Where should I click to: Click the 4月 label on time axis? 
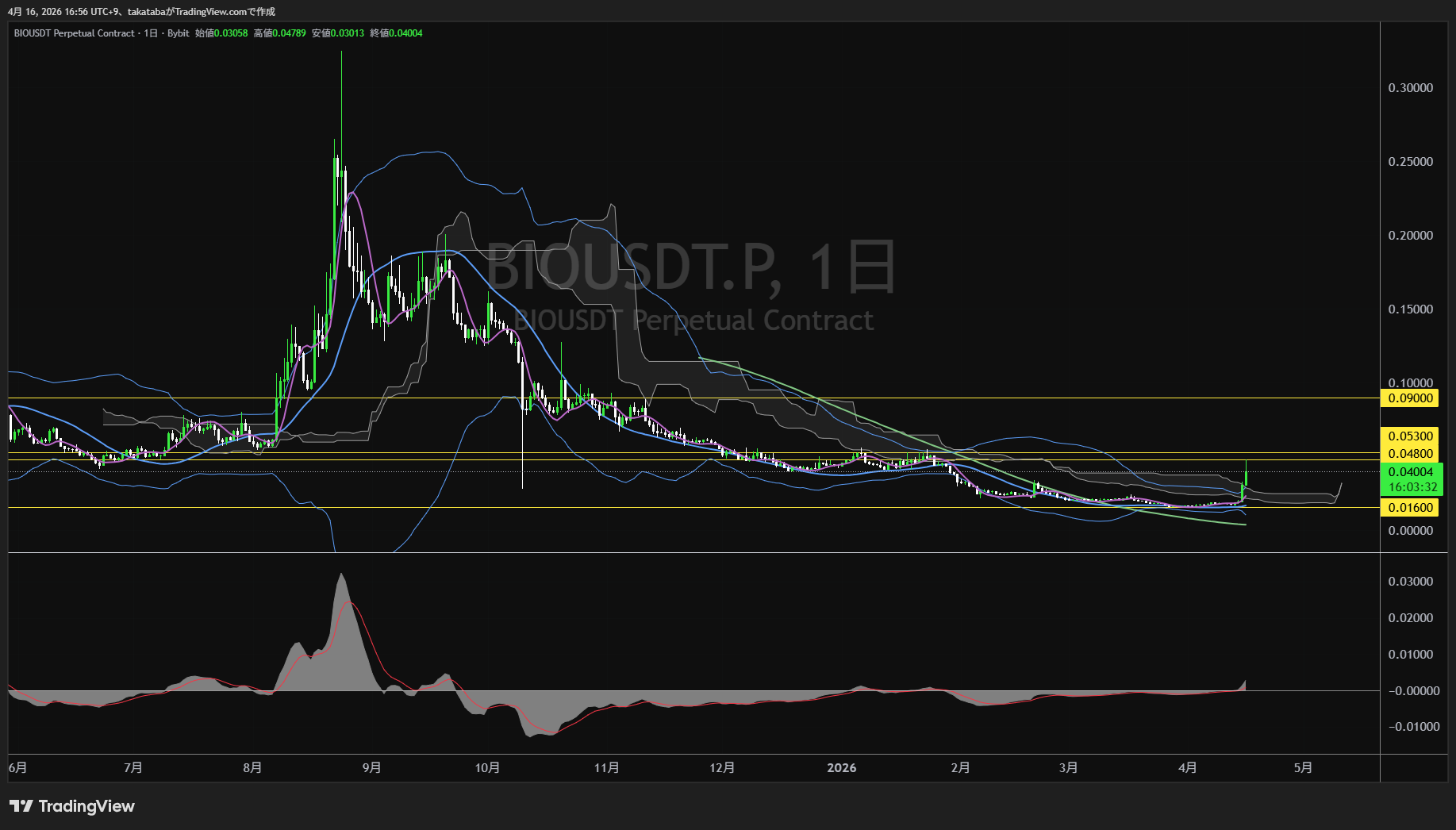1187,768
